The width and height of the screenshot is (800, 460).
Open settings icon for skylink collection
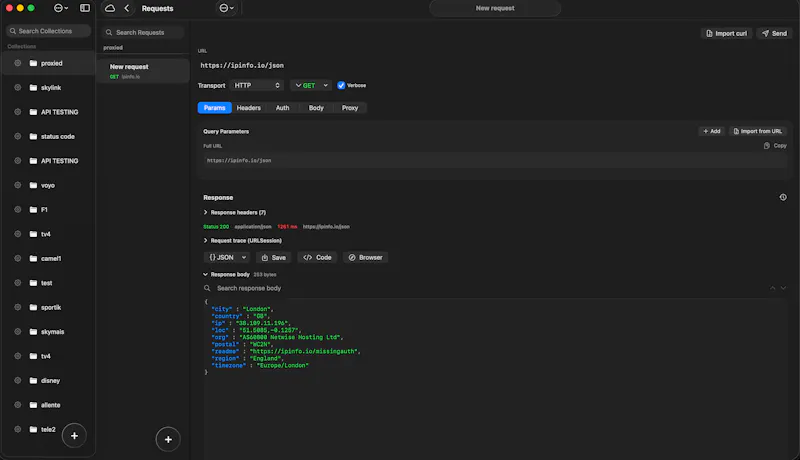17,88
